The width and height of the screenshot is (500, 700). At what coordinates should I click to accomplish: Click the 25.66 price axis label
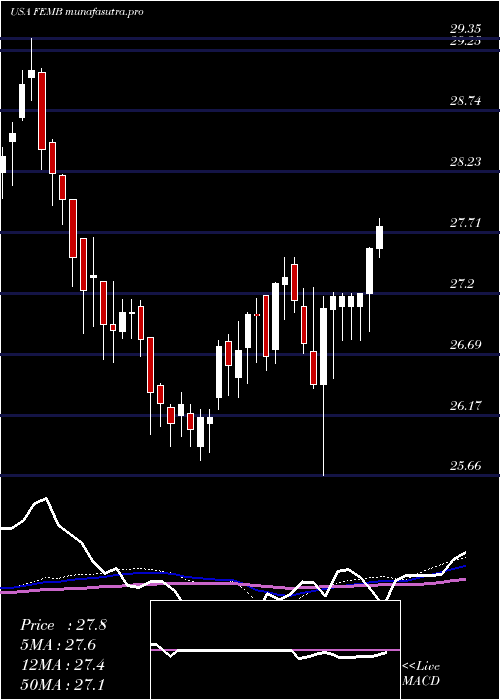click(465, 467)
